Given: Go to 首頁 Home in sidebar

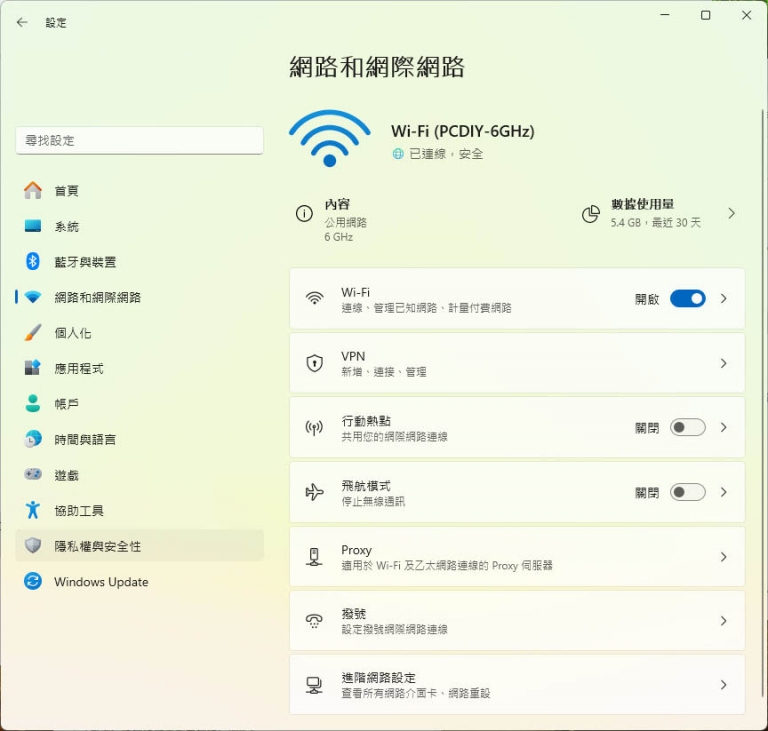Looking at the screenshot, I should (x=140, y=191).
